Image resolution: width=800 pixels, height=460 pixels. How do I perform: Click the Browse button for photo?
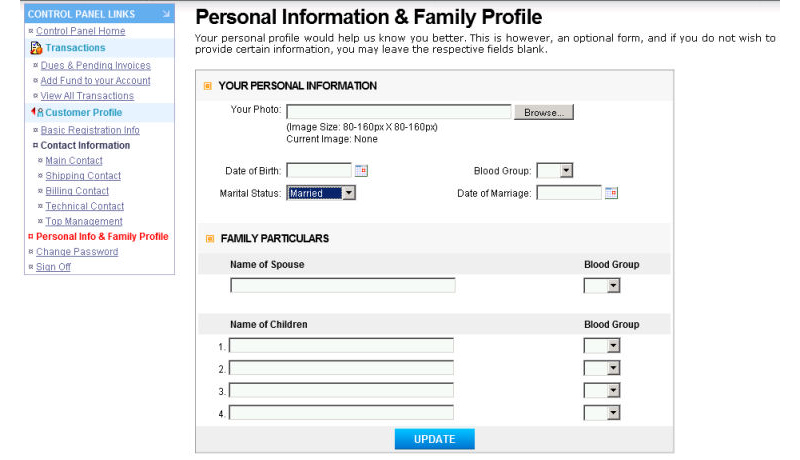(544, 112)
